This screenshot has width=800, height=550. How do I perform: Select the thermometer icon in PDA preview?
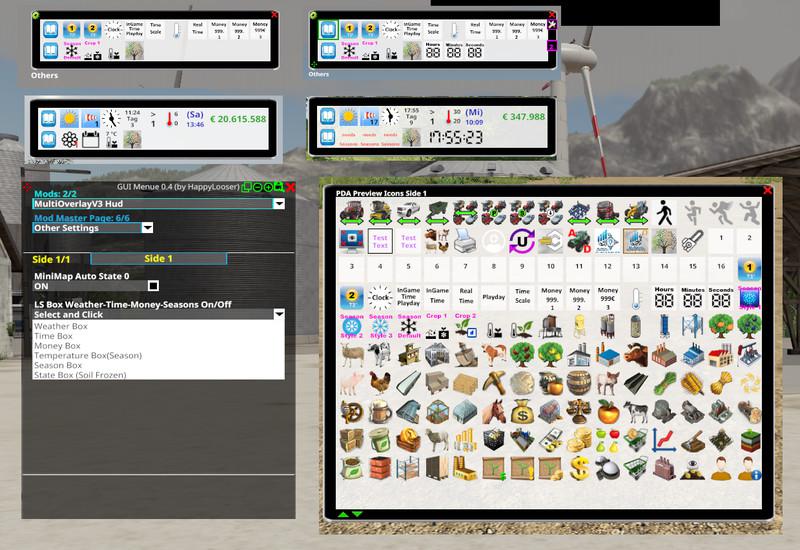pos(634,298)
